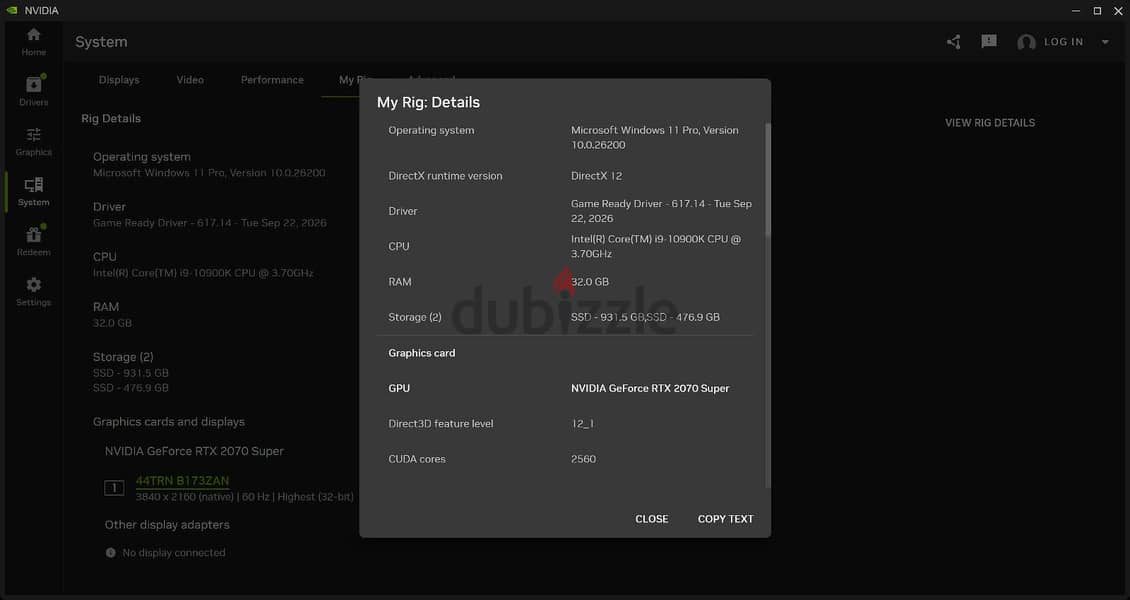
Task: Click the background CPU heading
Action: 104,256
